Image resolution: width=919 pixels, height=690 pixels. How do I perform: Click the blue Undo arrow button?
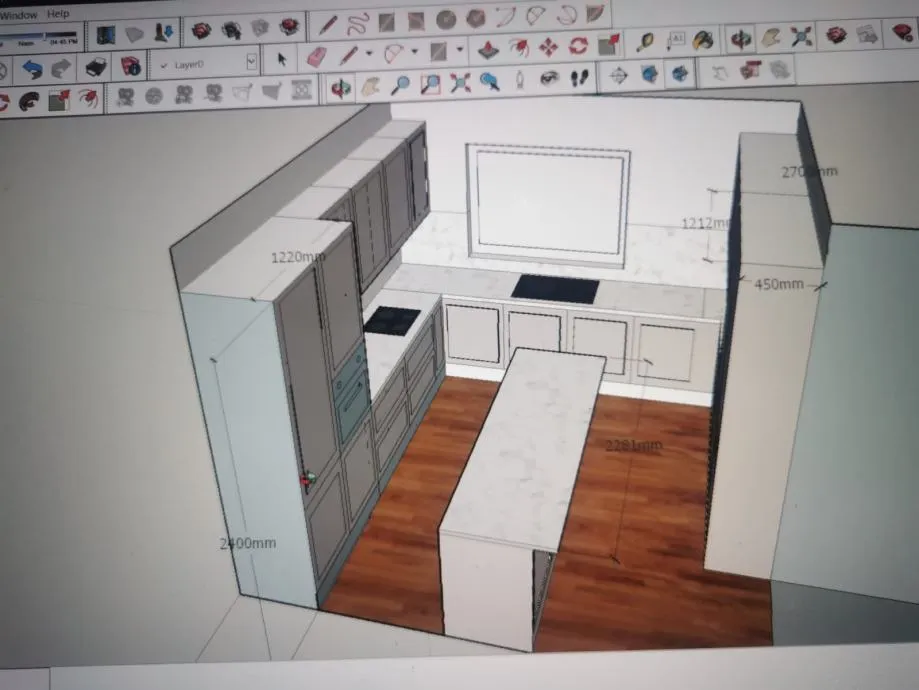33,70
